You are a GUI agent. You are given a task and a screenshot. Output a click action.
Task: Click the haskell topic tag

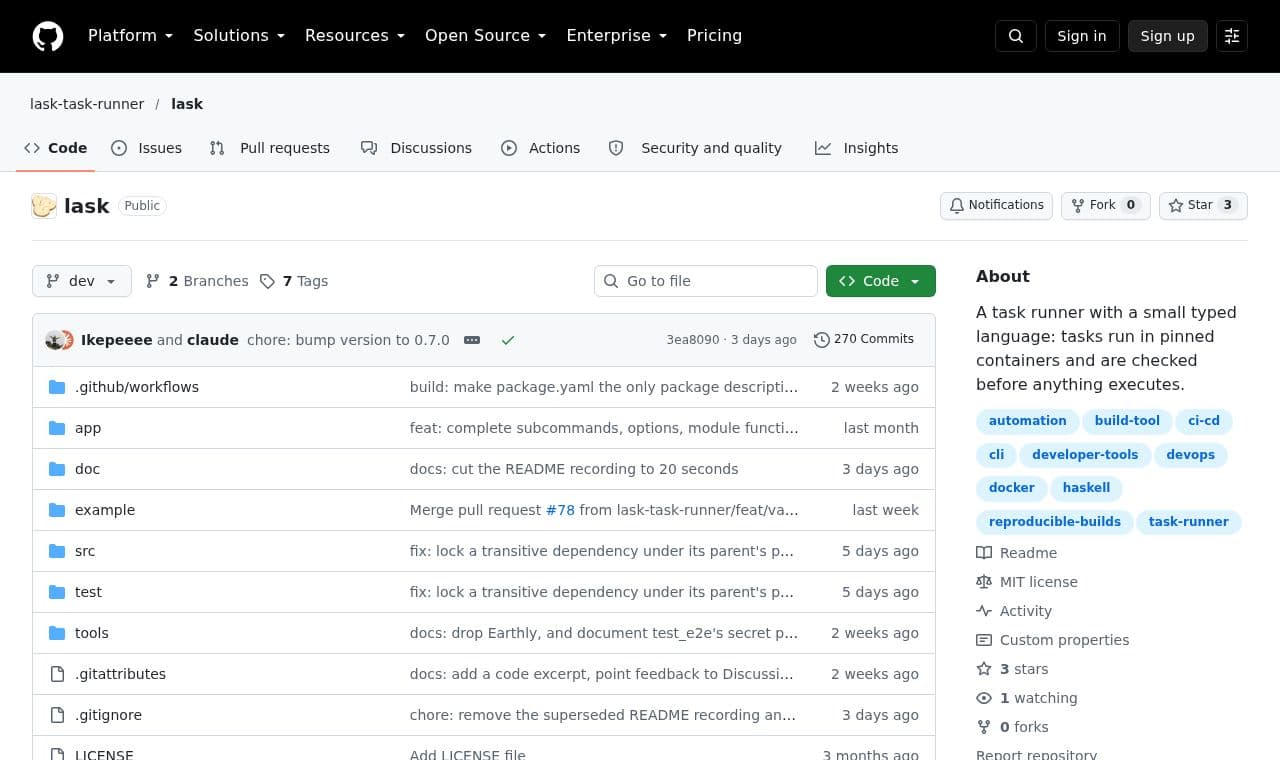point(1086,488)
